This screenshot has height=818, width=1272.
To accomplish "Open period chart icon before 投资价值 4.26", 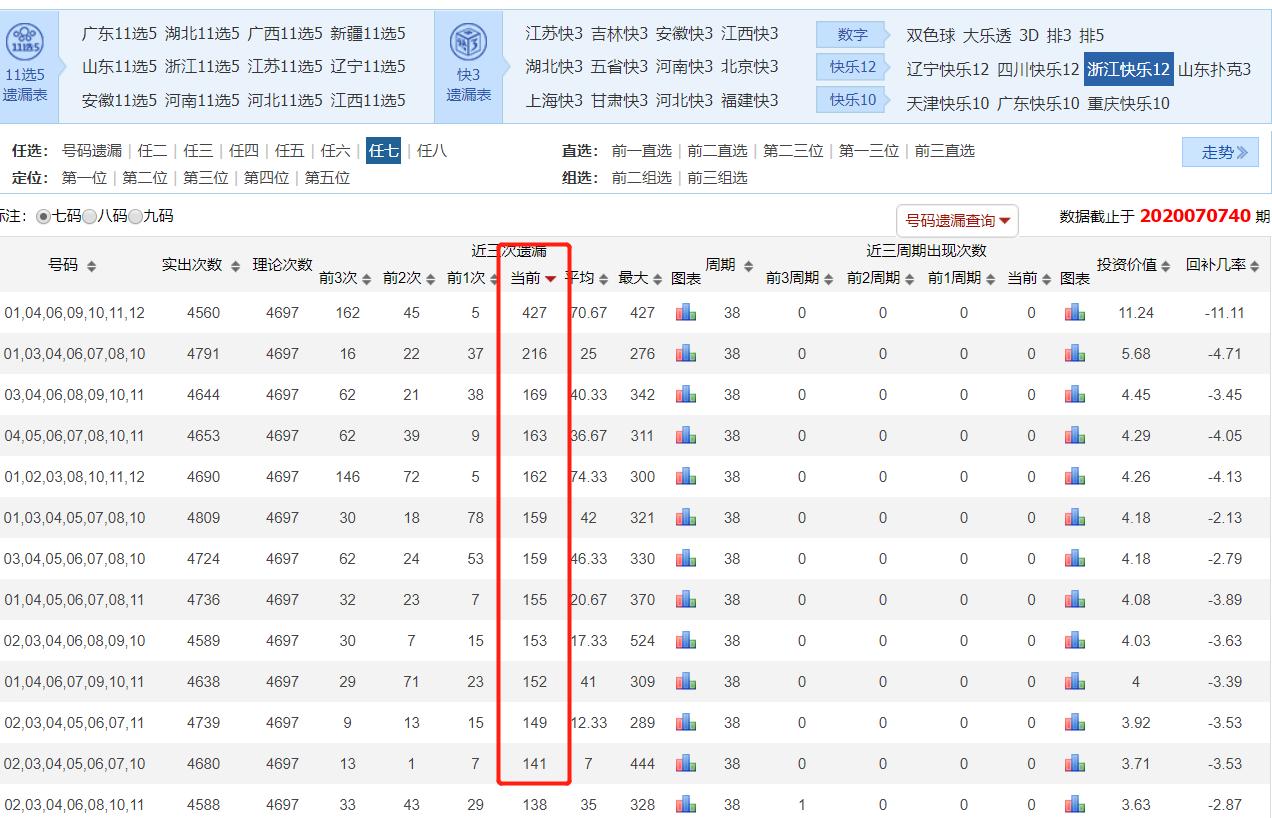I will click(x=1075, y=477).
